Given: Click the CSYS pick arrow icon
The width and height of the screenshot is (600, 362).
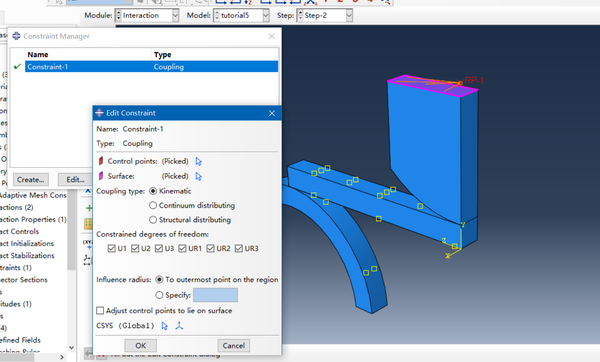Looking at the screenshot, I should click(x=165, y=326).
